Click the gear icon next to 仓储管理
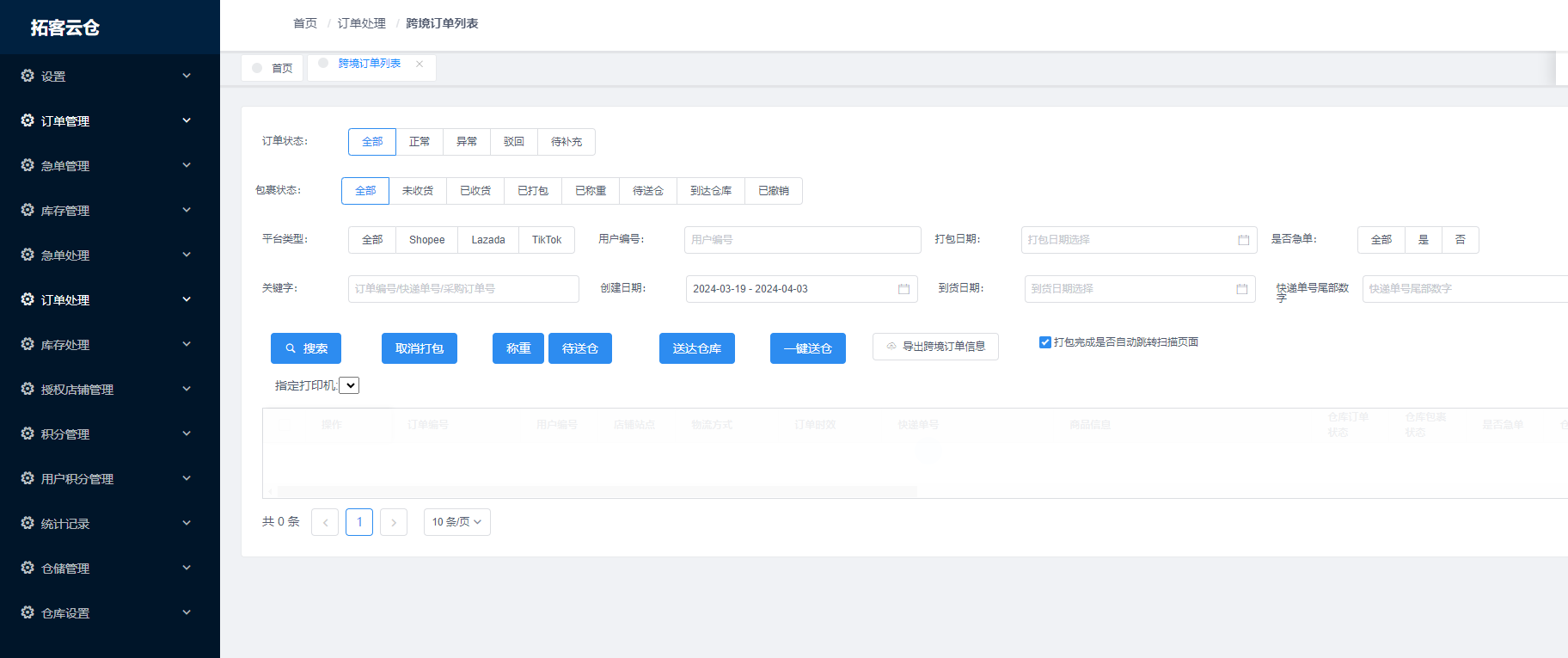 [x=28, y=568]
